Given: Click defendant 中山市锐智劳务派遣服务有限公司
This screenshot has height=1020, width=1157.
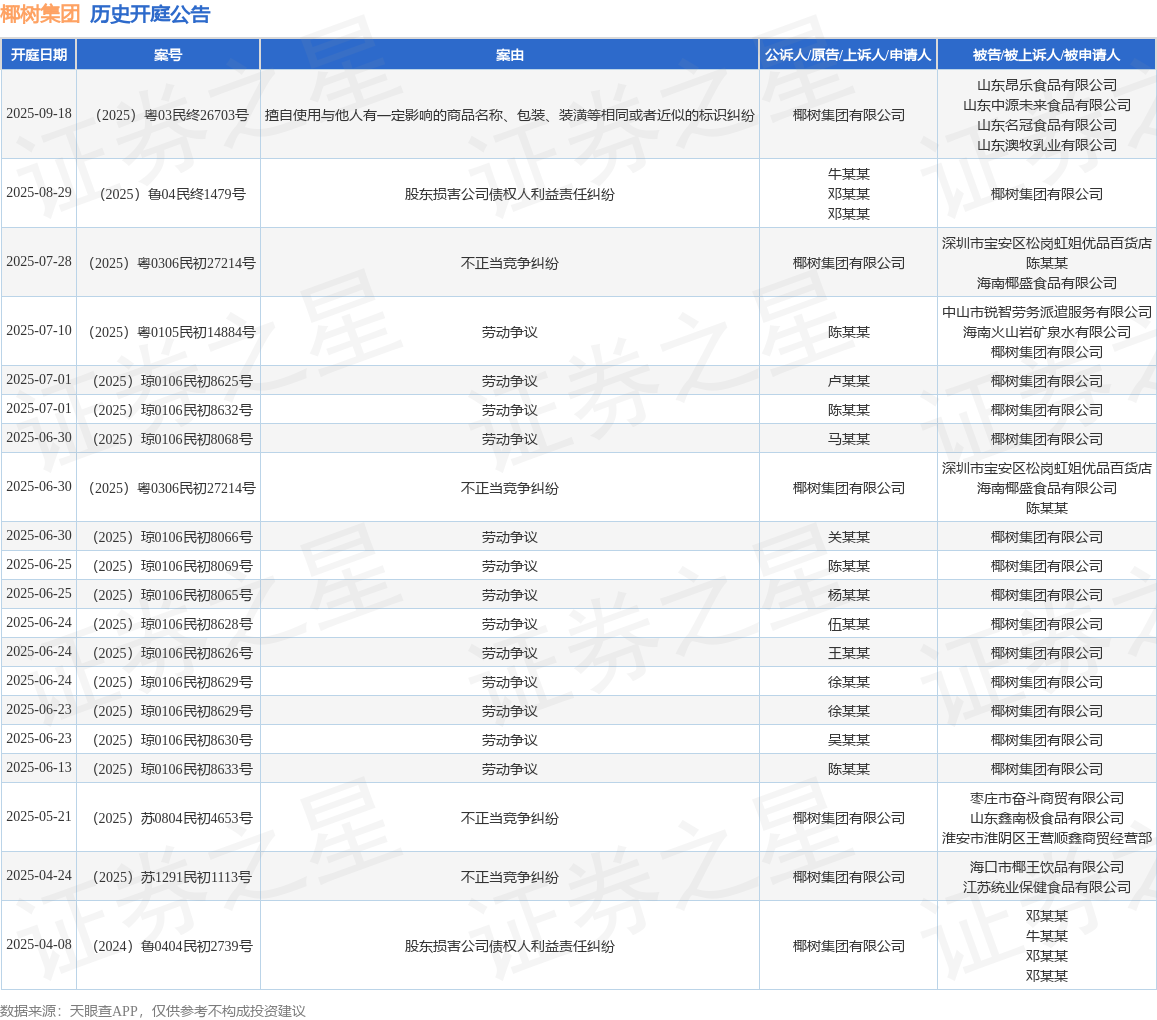Looking at the screenshot, I should (x=1046, y=312).
